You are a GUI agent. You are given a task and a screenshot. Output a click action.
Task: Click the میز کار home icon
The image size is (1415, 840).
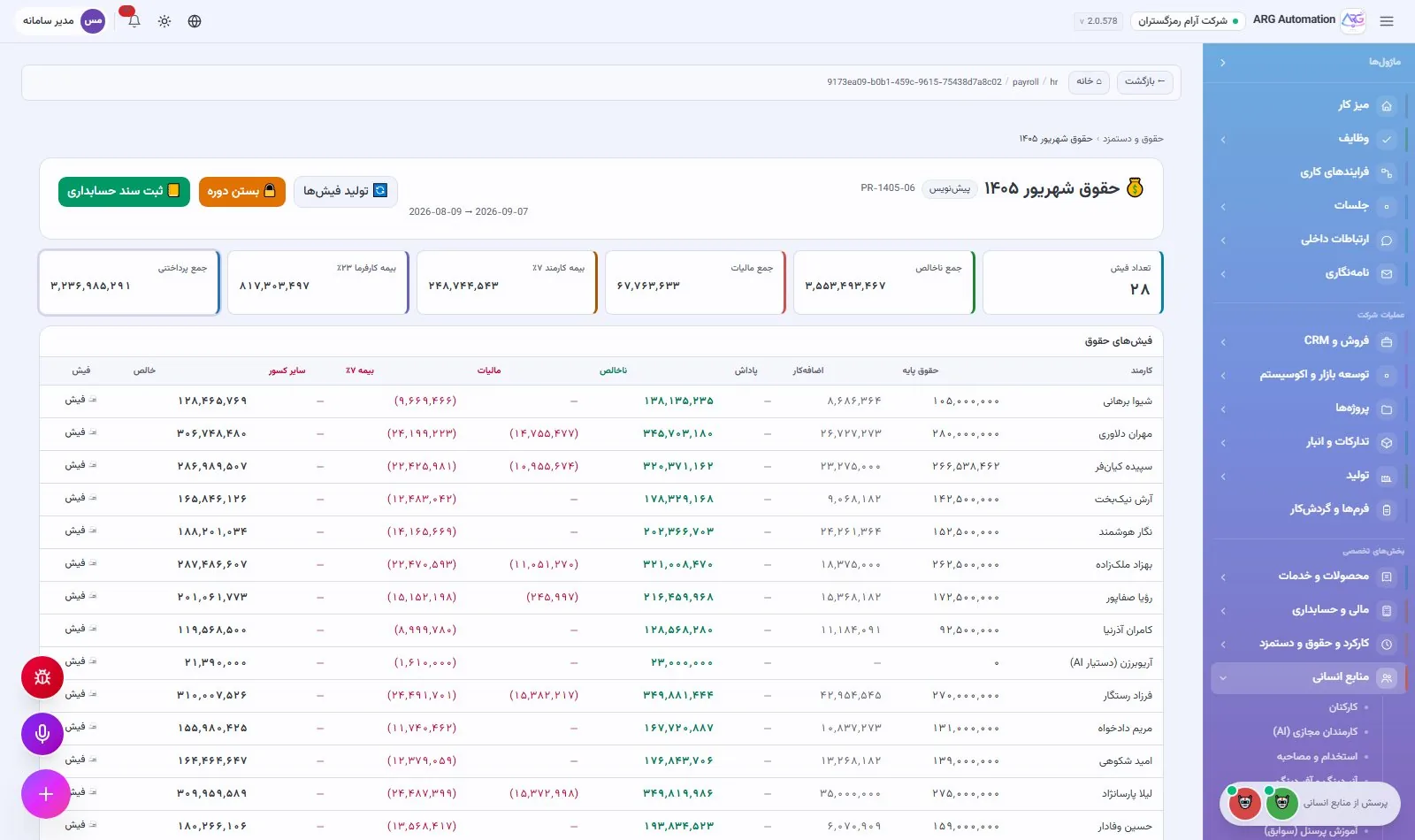pos(1387,106)
